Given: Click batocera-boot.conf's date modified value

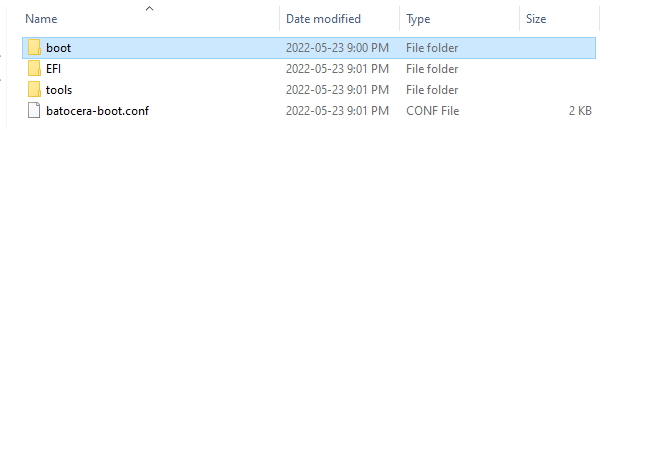Looking at the screenshot, I should [x=337, y=111].
